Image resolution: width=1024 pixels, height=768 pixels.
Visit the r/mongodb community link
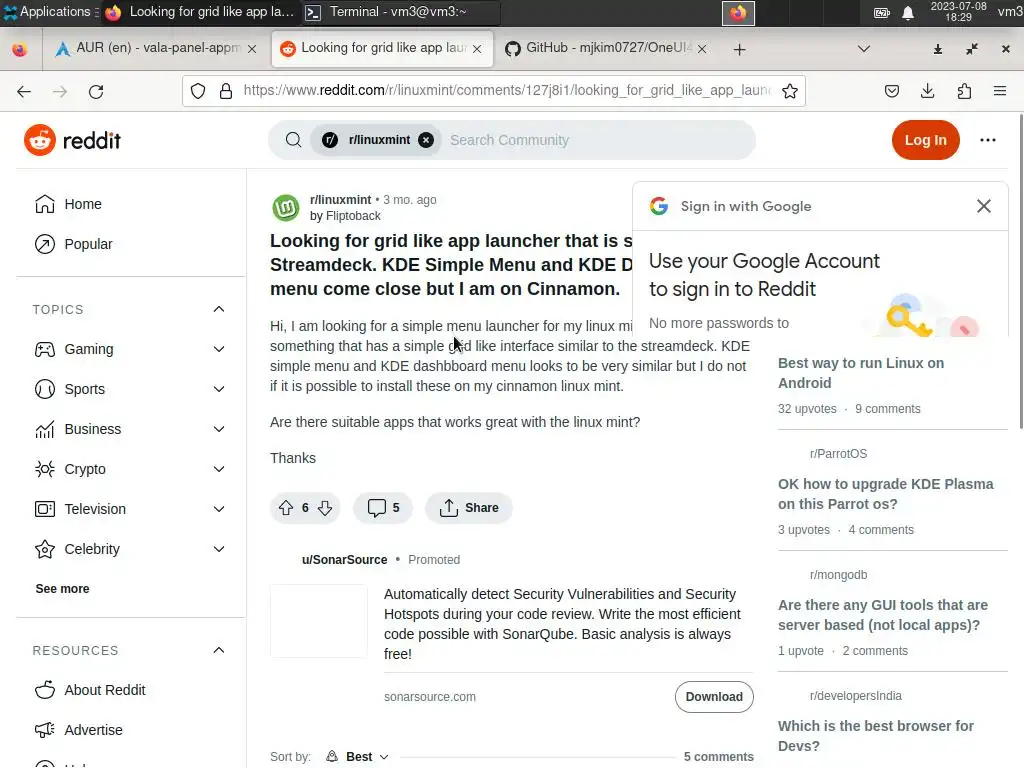coord(839,575)
